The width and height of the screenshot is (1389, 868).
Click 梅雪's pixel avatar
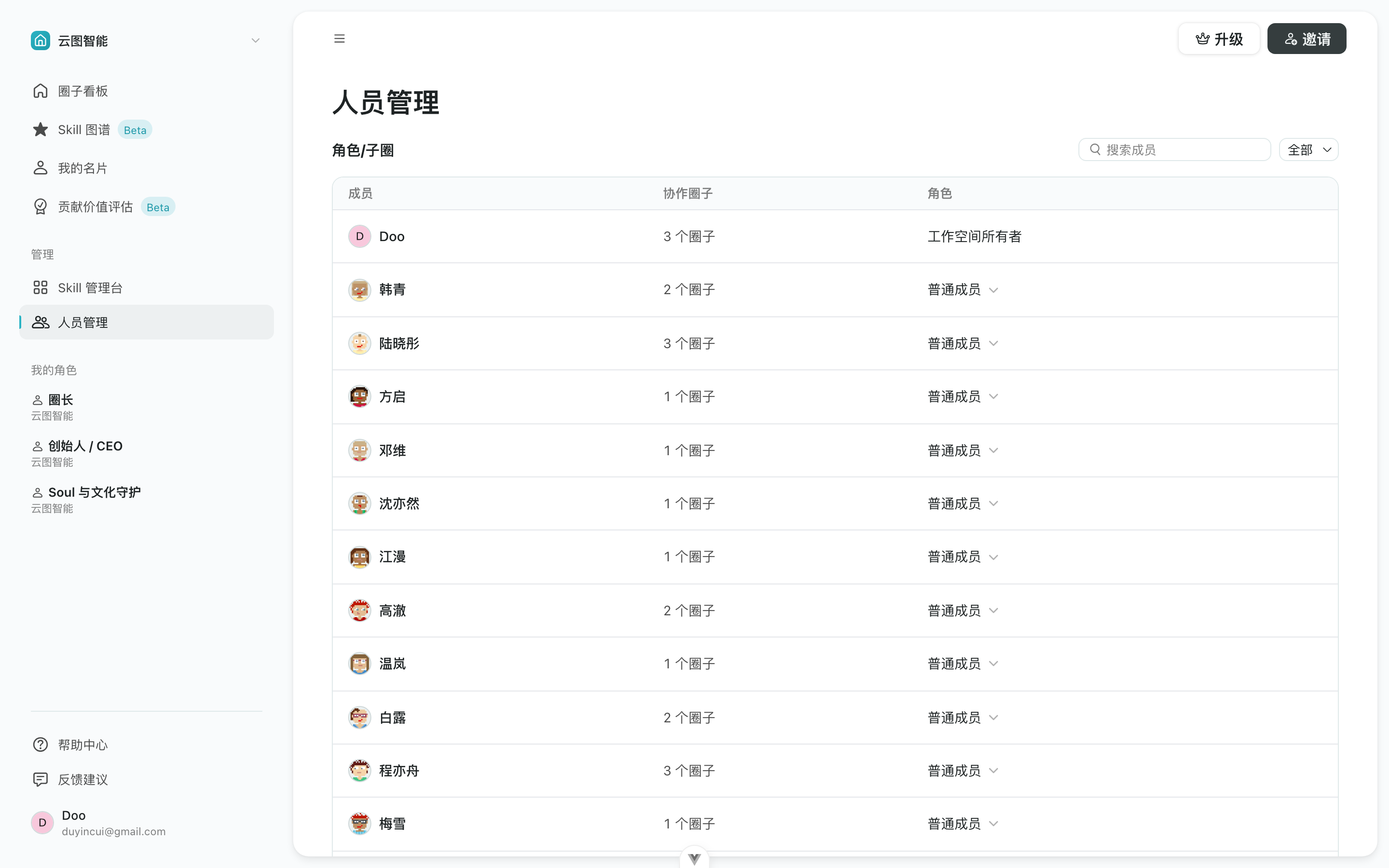click(360, 824)
